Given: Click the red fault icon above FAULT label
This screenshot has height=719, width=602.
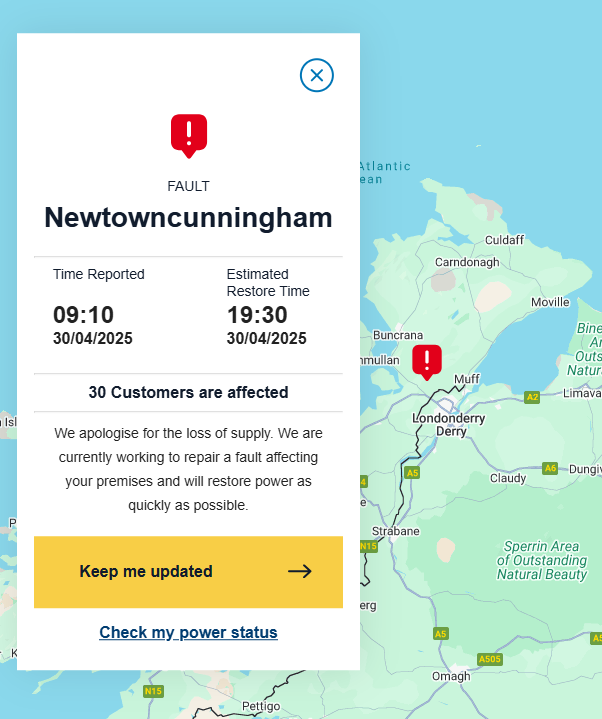Looking at the screenshot, I should pos(188,134).
